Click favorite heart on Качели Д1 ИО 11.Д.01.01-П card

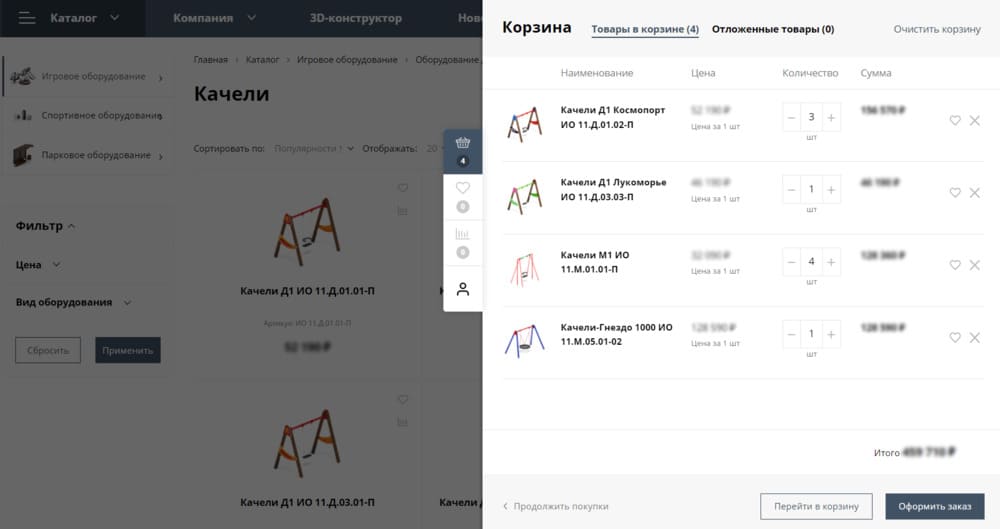pyautogui.click(x=402, y=188)
